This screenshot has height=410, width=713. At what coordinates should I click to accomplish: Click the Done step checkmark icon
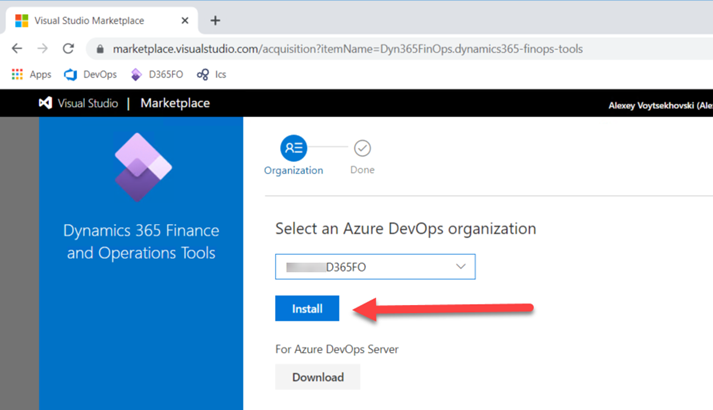362,148
